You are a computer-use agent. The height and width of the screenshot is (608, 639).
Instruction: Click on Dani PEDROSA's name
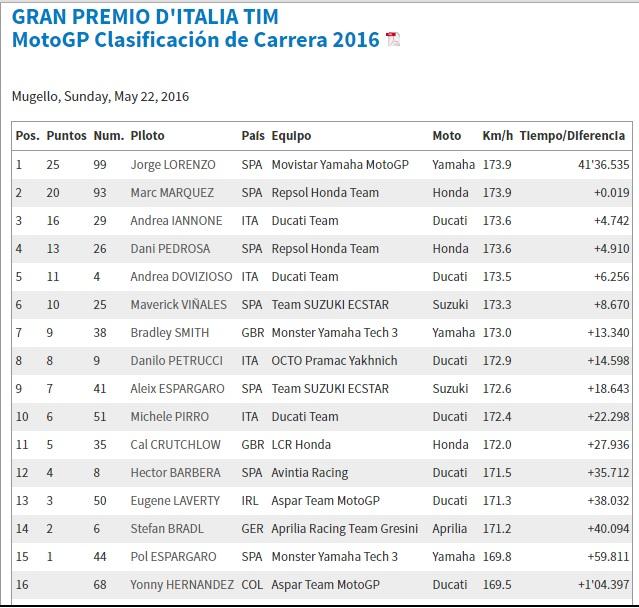[x=168, y=248]
